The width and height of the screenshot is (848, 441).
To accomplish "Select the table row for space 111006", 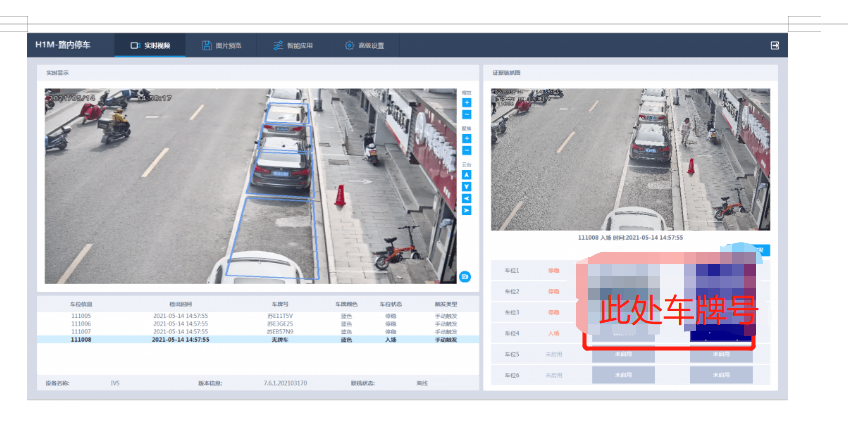I will click(x=258, y=324).
